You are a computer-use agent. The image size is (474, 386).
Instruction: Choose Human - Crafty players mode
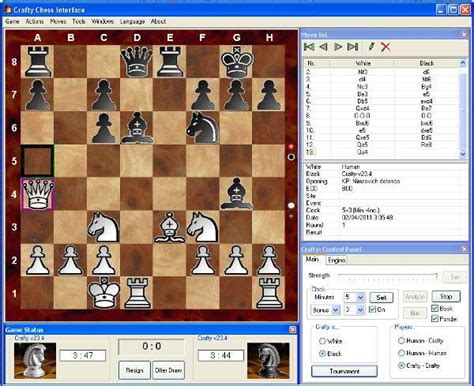point(401,341)
